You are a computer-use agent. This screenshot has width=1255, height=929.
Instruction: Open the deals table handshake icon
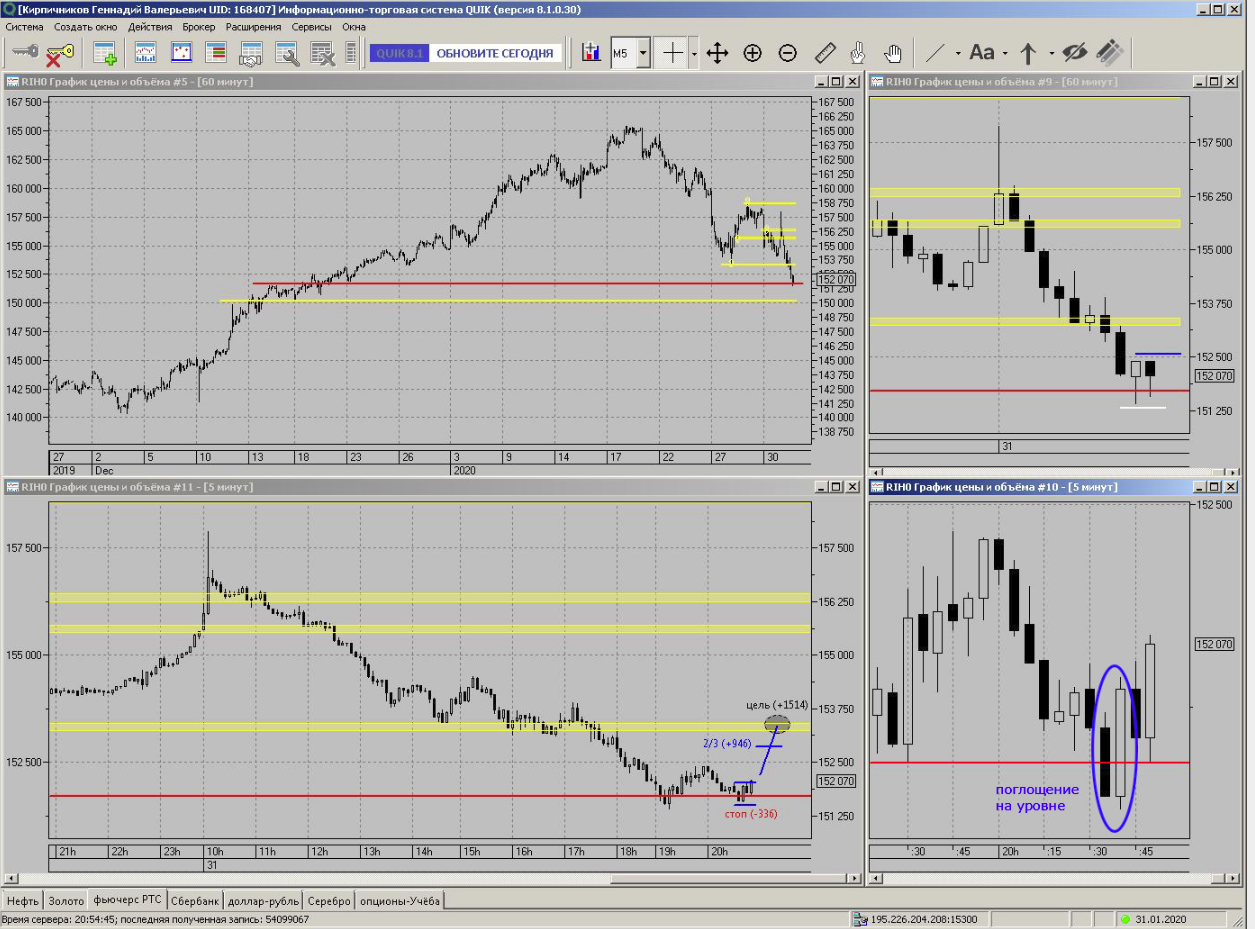point(251,53)
